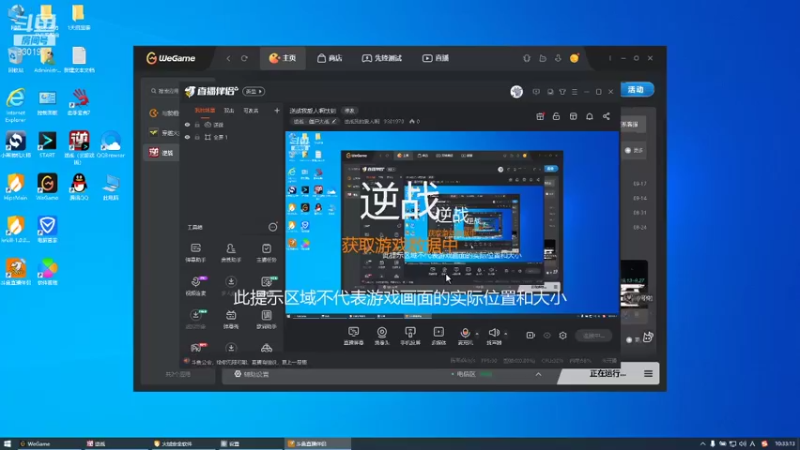
Task: Click the phone screen-cast icon under preview
Action: coord(410,336)
